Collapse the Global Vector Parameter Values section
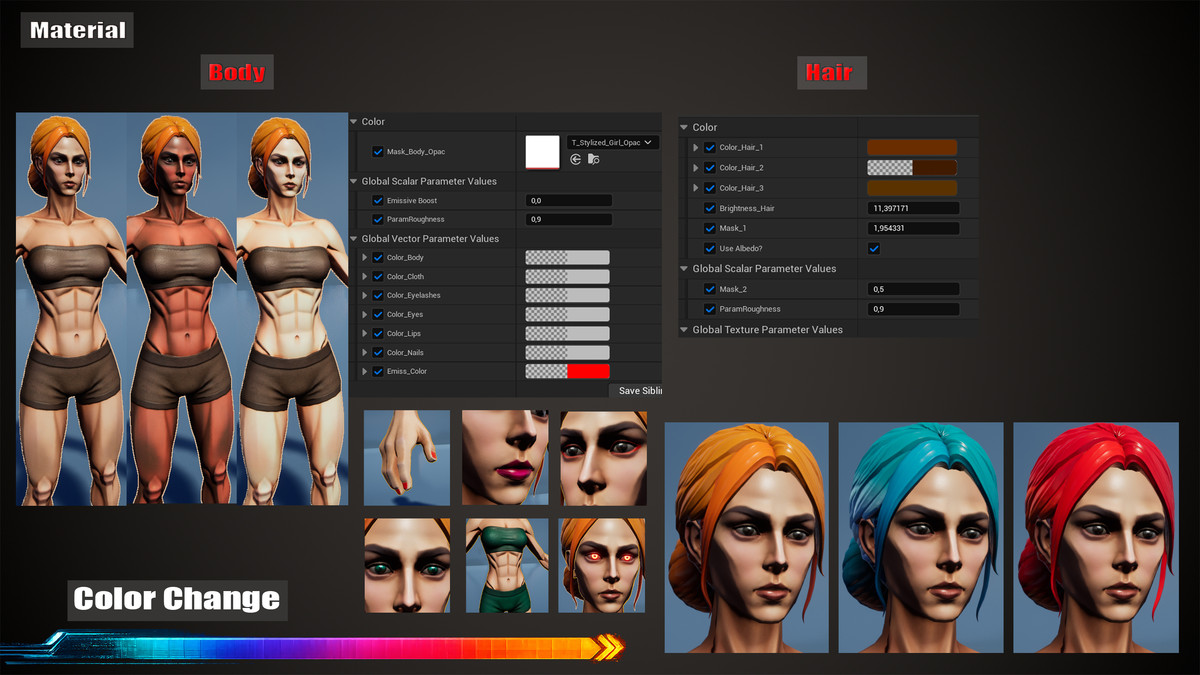The height and width of the screenshot is (675, 1200). 355,239
